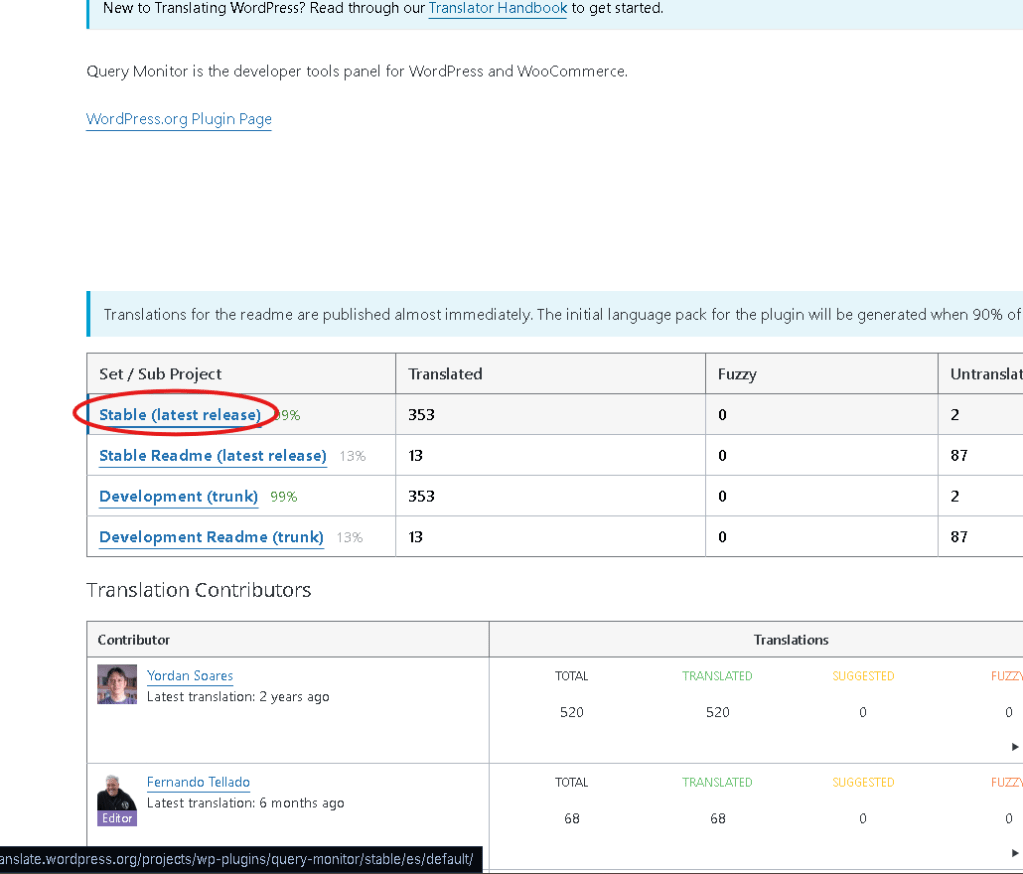Viewport: 1023px width, 874px height.
Task: Click Fernando Tellado avatar photo
Action: click(x=117, y=791)
